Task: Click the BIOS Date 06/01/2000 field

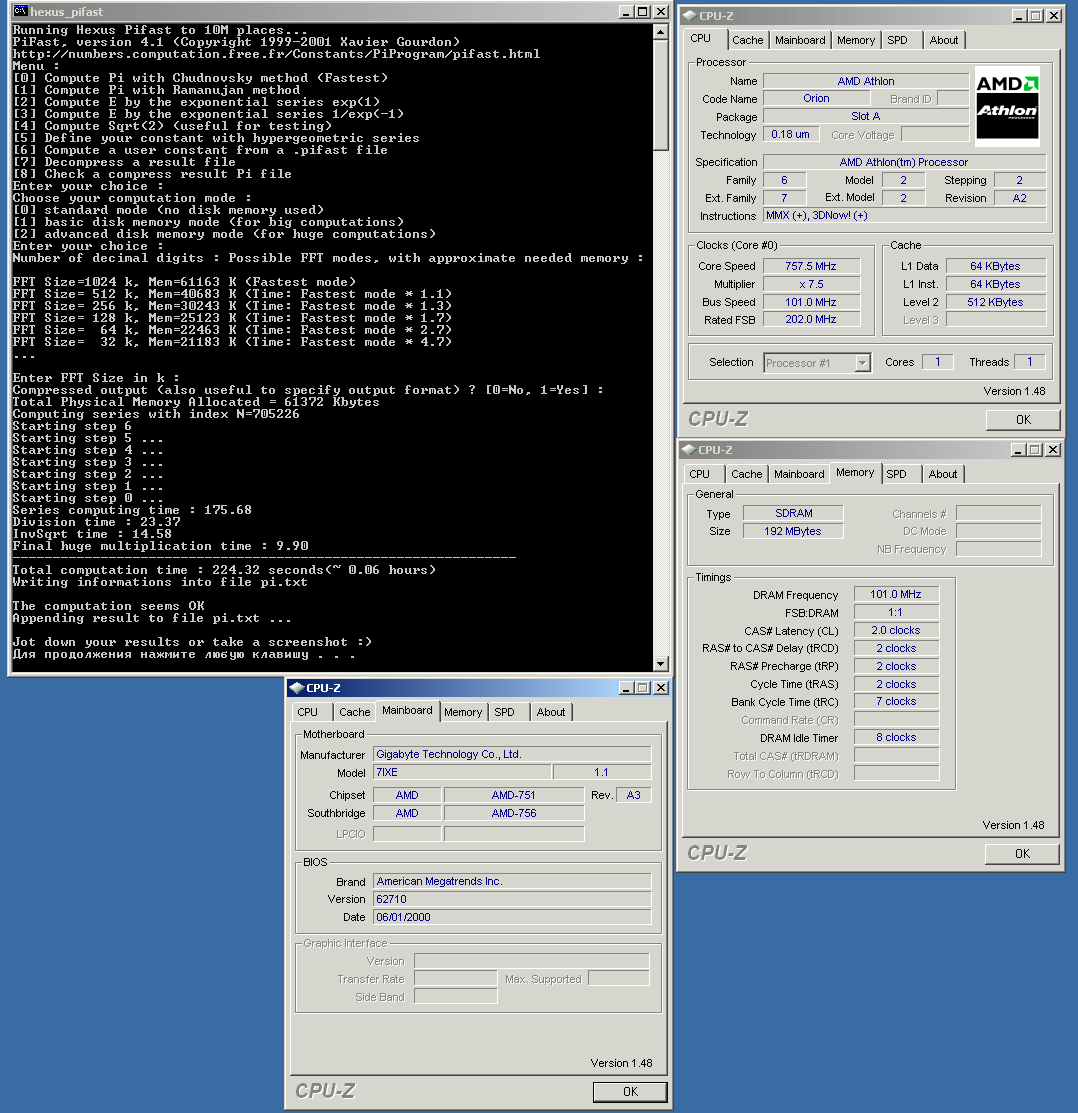Action: tap(512, 917)
